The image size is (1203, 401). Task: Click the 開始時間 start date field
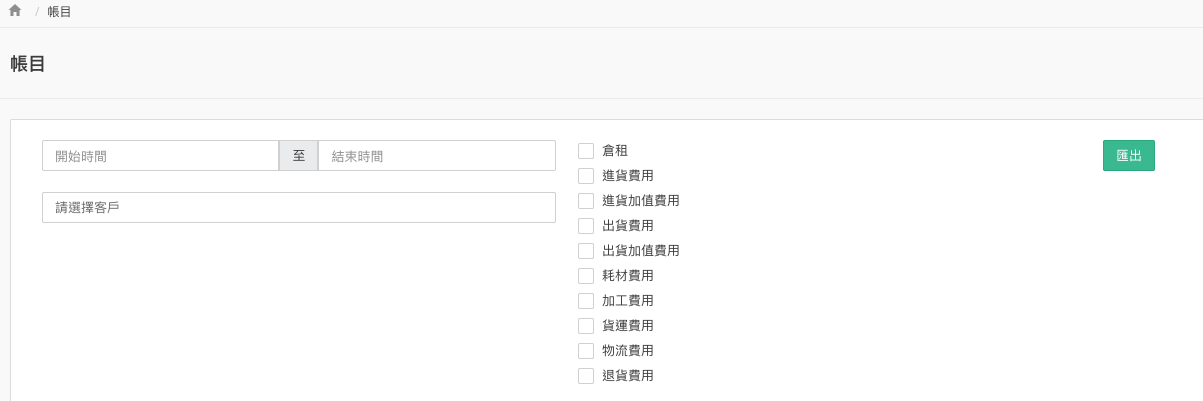(160, 156)
